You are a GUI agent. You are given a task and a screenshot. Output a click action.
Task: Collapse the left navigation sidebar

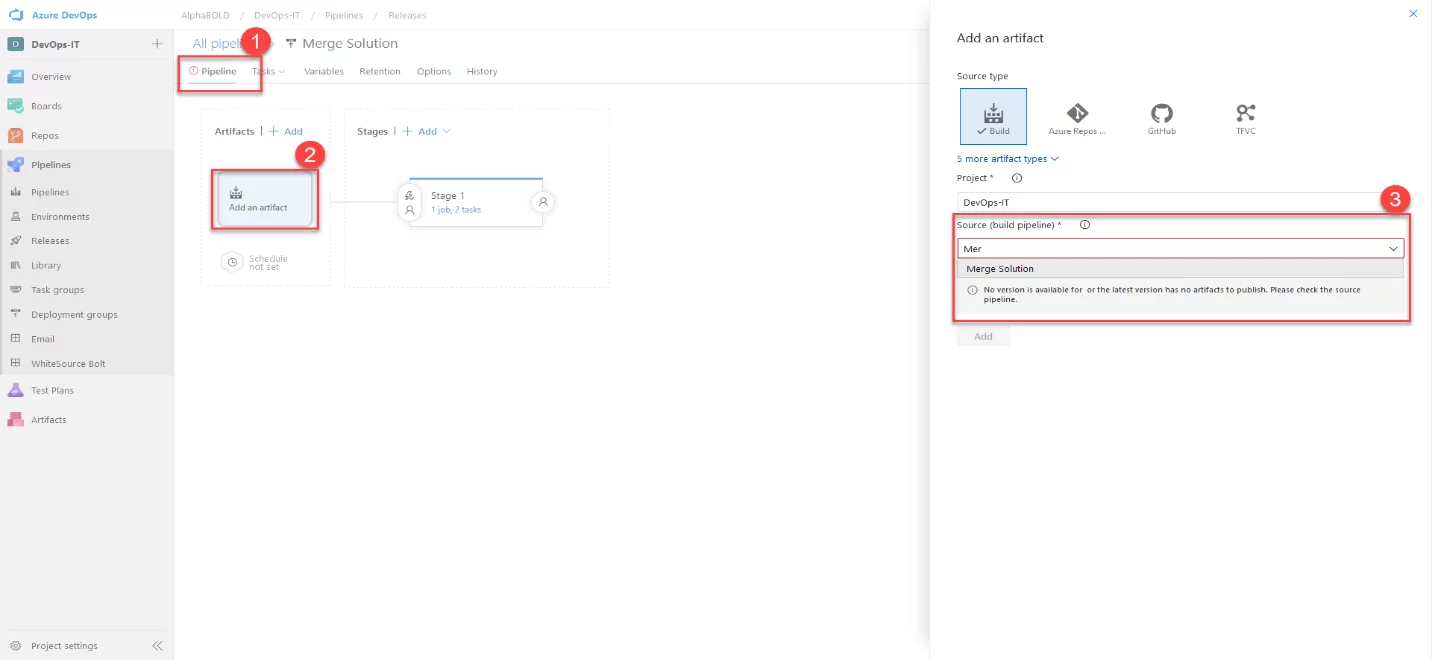[157, 646]
